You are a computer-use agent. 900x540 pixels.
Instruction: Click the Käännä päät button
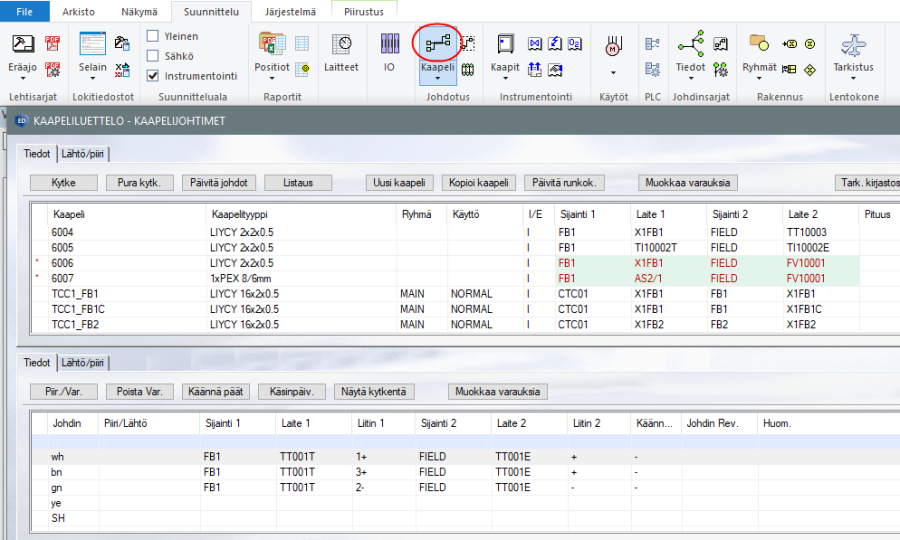[x=216, y=392]
